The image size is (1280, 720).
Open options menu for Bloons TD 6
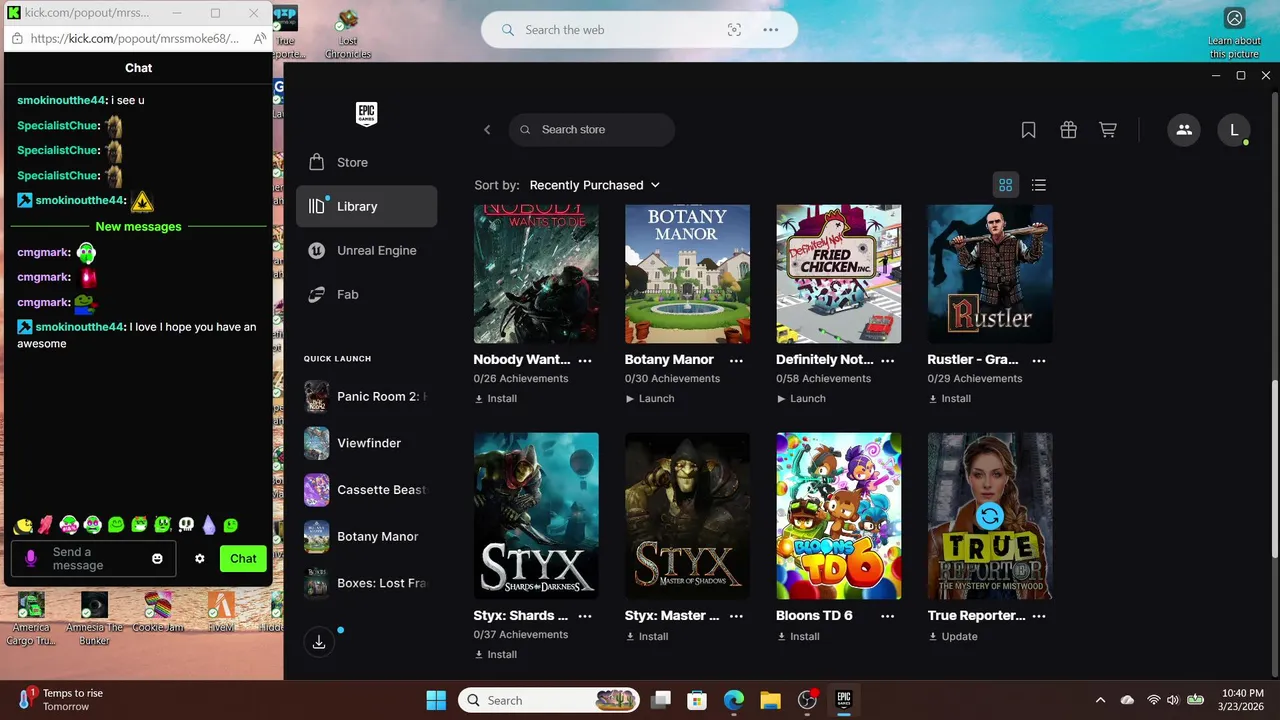click(887, 616)
